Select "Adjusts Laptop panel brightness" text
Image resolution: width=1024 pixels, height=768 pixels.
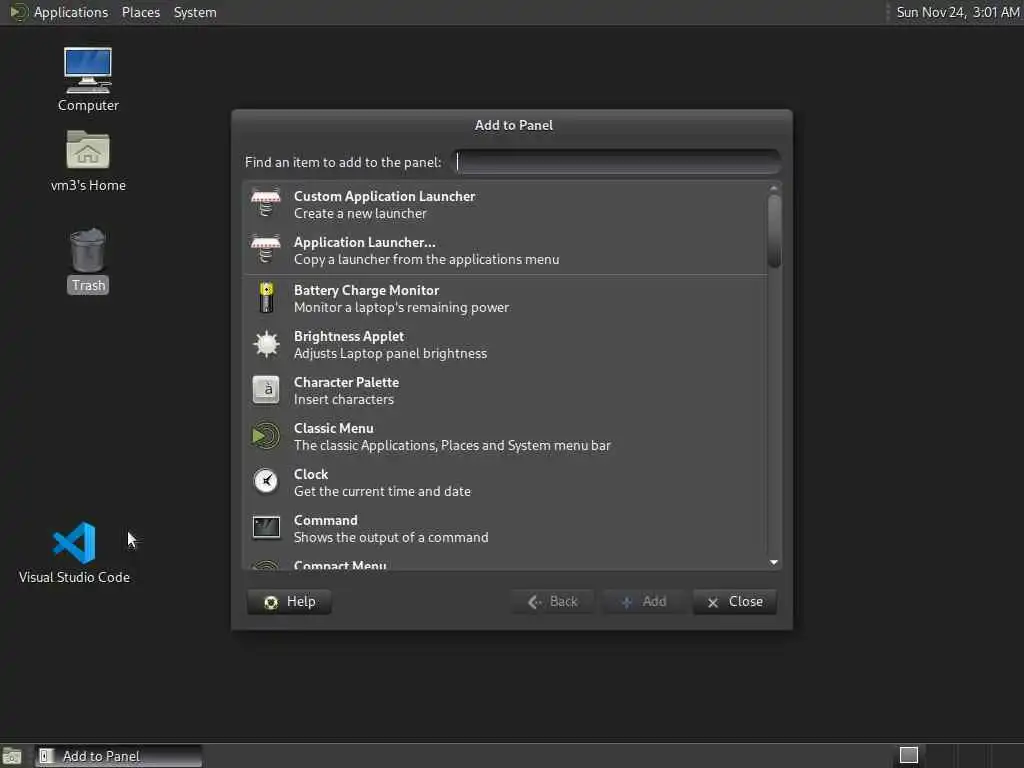391,353
